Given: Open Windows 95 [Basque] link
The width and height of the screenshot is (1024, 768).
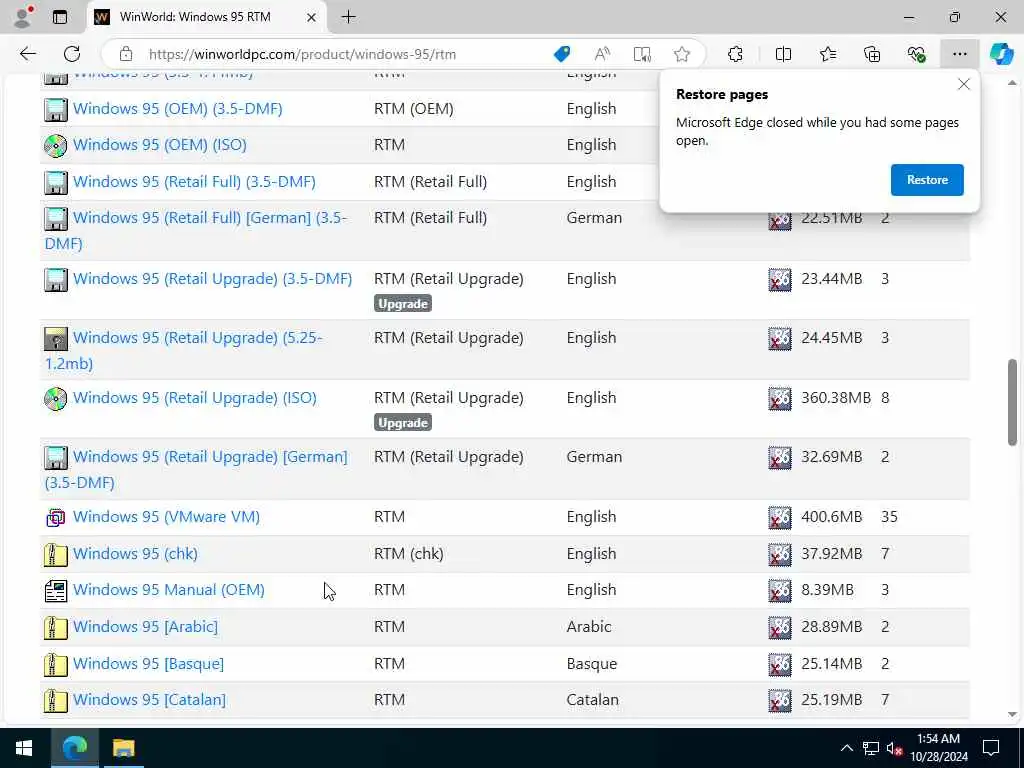Looking at the screenshot, I should [148, 664].
